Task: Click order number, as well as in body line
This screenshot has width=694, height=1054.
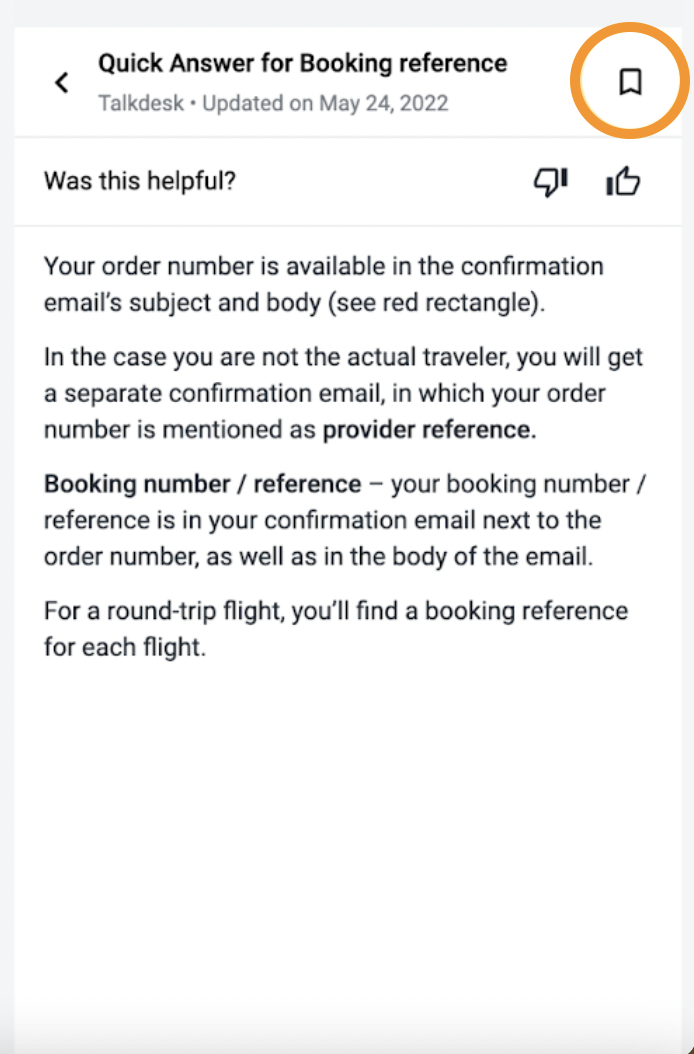Action: coord(318,557)
